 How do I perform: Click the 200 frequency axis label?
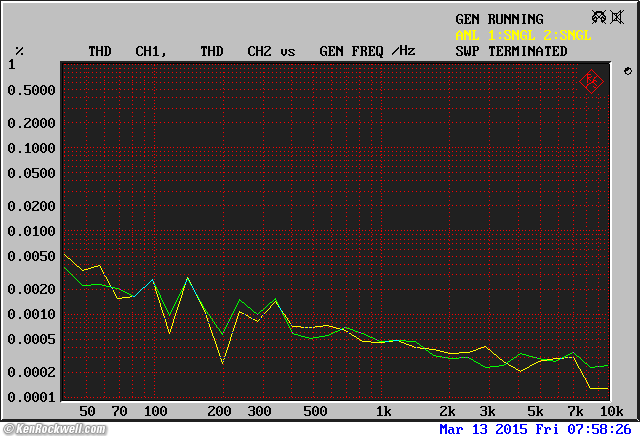pyautogui.click(x=219, y=411)
